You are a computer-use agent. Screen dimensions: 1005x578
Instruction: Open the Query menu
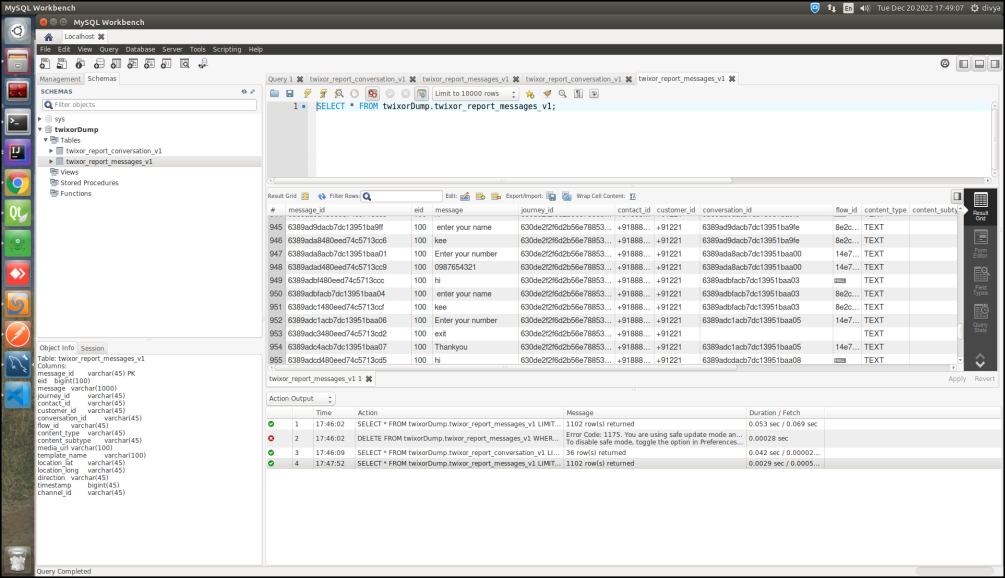click(108, 49)
